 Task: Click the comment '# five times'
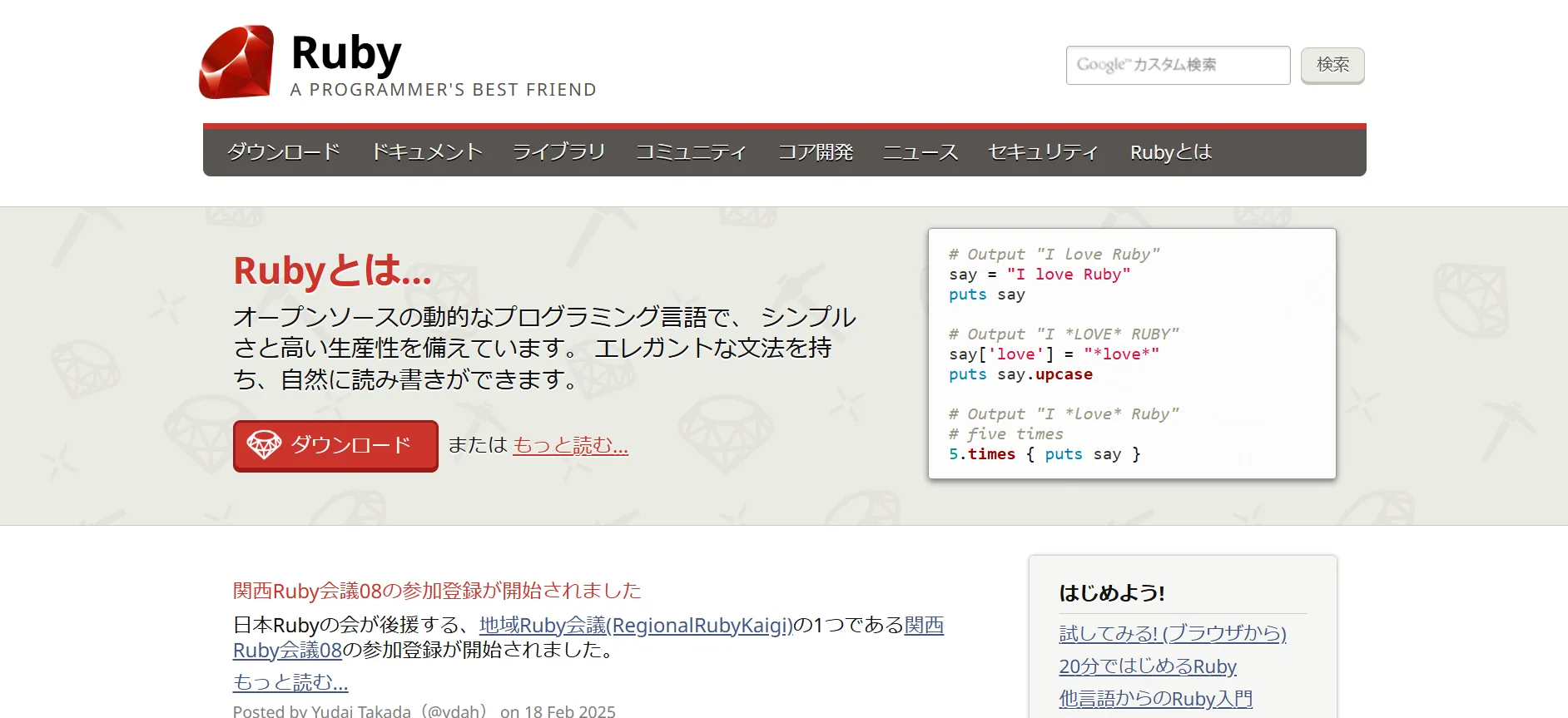click(1006, 434)
